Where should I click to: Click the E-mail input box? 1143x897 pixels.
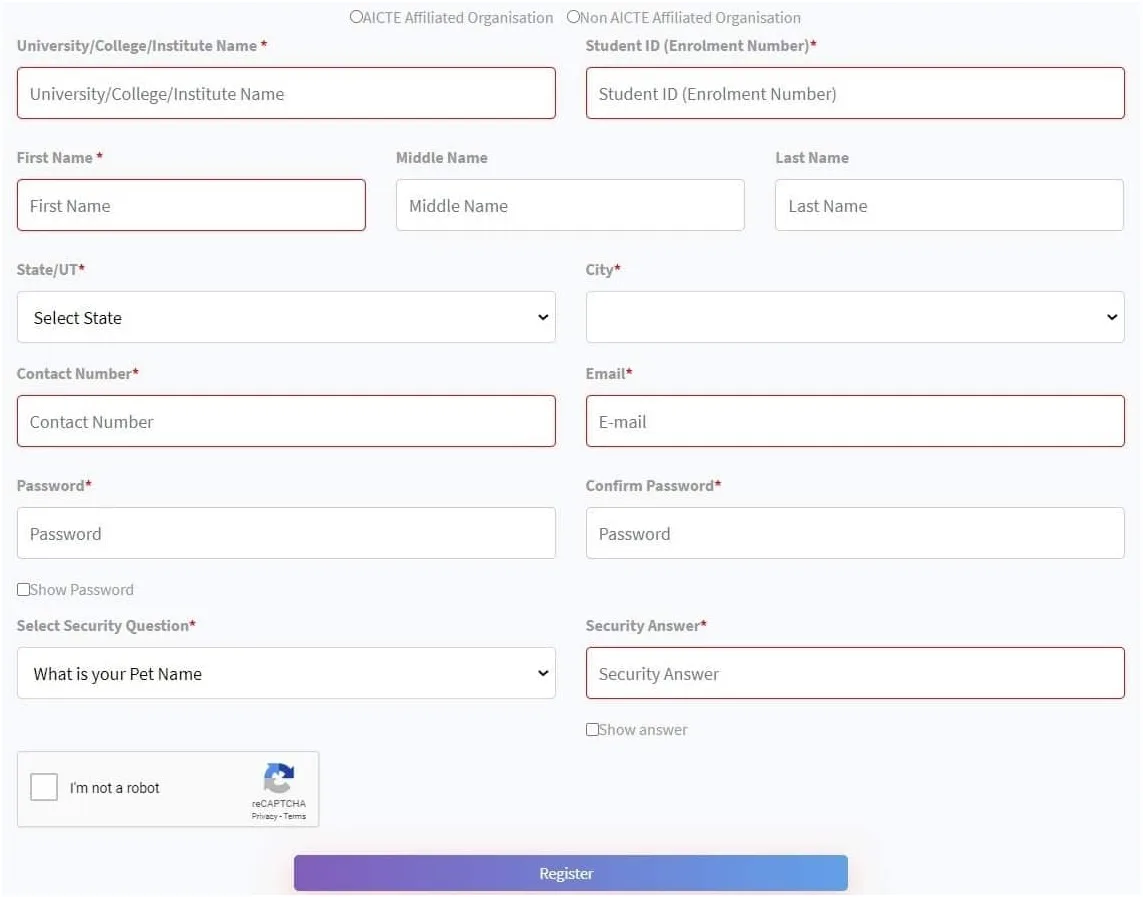[855, 421]
